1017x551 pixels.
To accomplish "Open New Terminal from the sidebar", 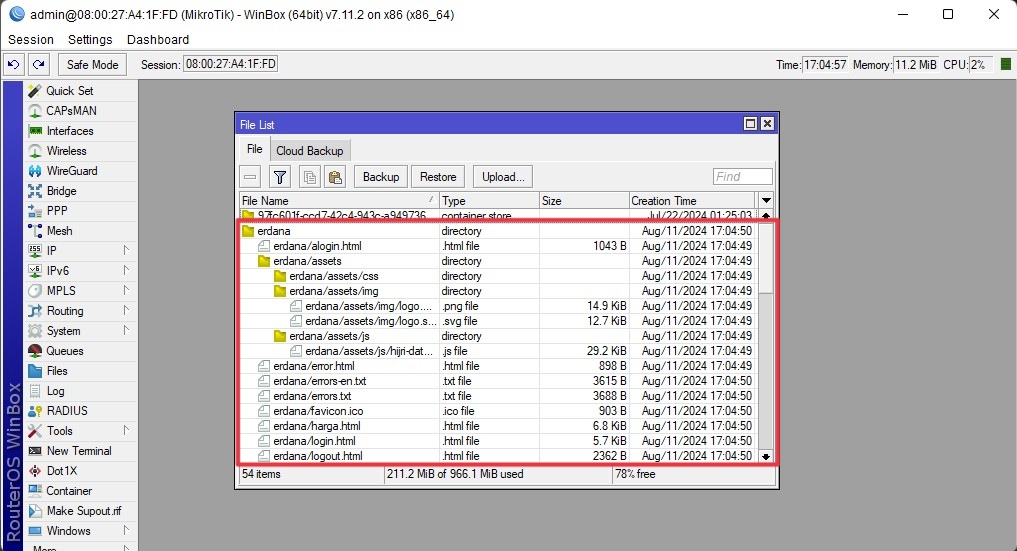I will point(78,451).
